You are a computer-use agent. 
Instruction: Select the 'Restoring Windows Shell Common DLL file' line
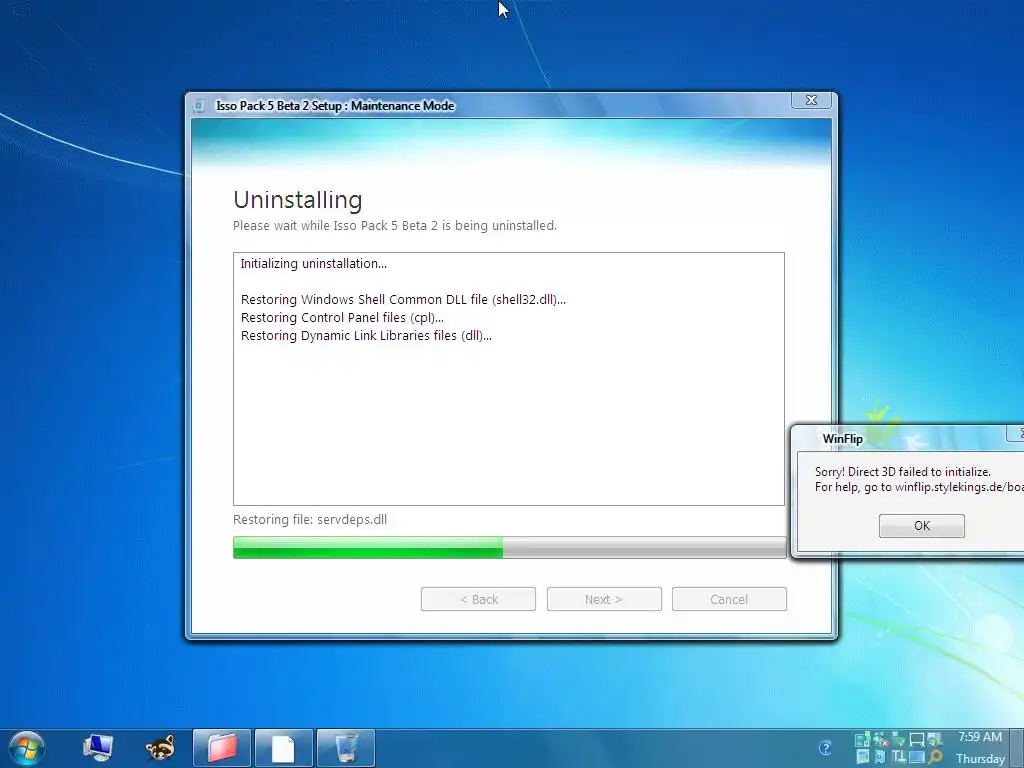(403, 300)
